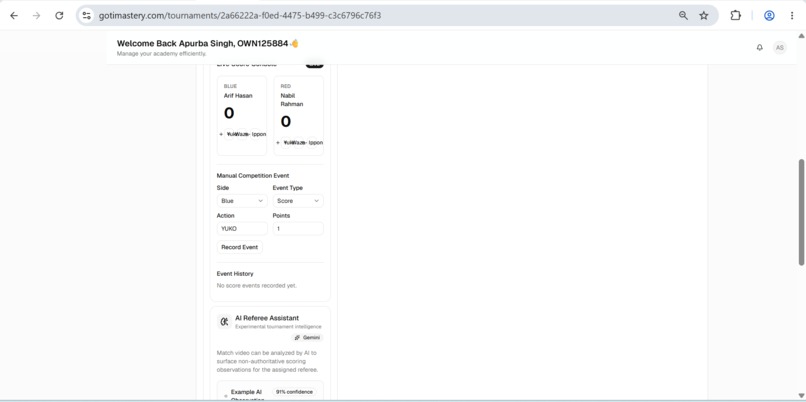806x402 pixels.
Task: Click the scrollbar up arrow
Action: coord(801,35)
